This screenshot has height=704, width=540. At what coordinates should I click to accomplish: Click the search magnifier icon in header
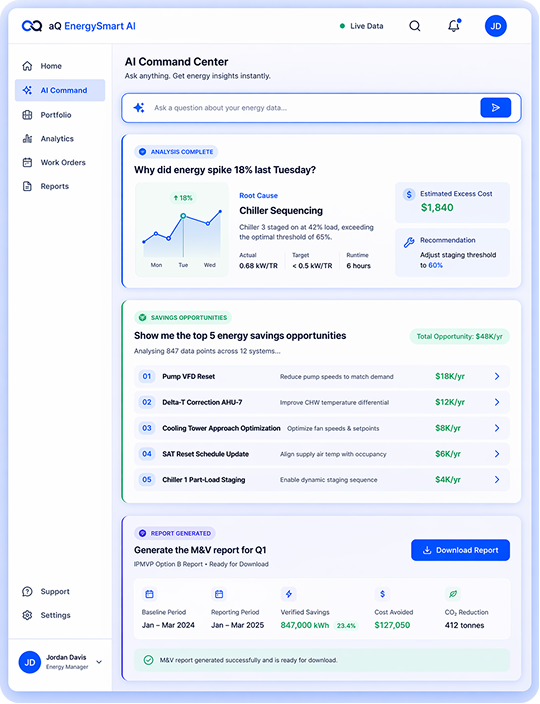click(x=415, y=26)
